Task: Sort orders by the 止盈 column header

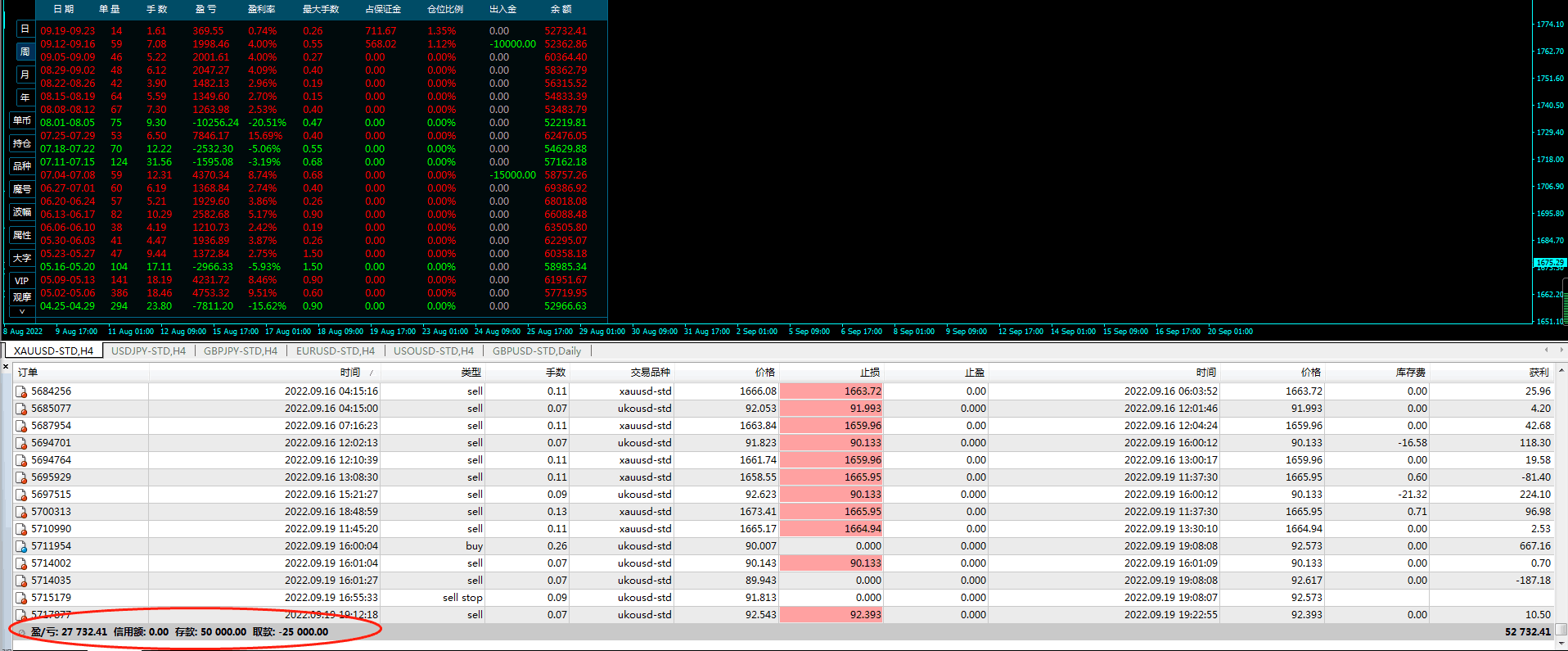Action: coord(935,373)
